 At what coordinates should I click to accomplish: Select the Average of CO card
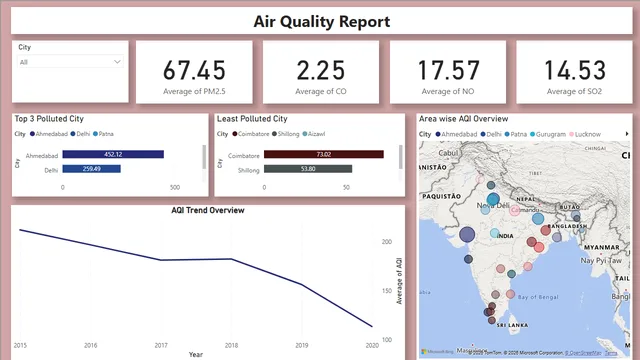click(x=321, y=72)
